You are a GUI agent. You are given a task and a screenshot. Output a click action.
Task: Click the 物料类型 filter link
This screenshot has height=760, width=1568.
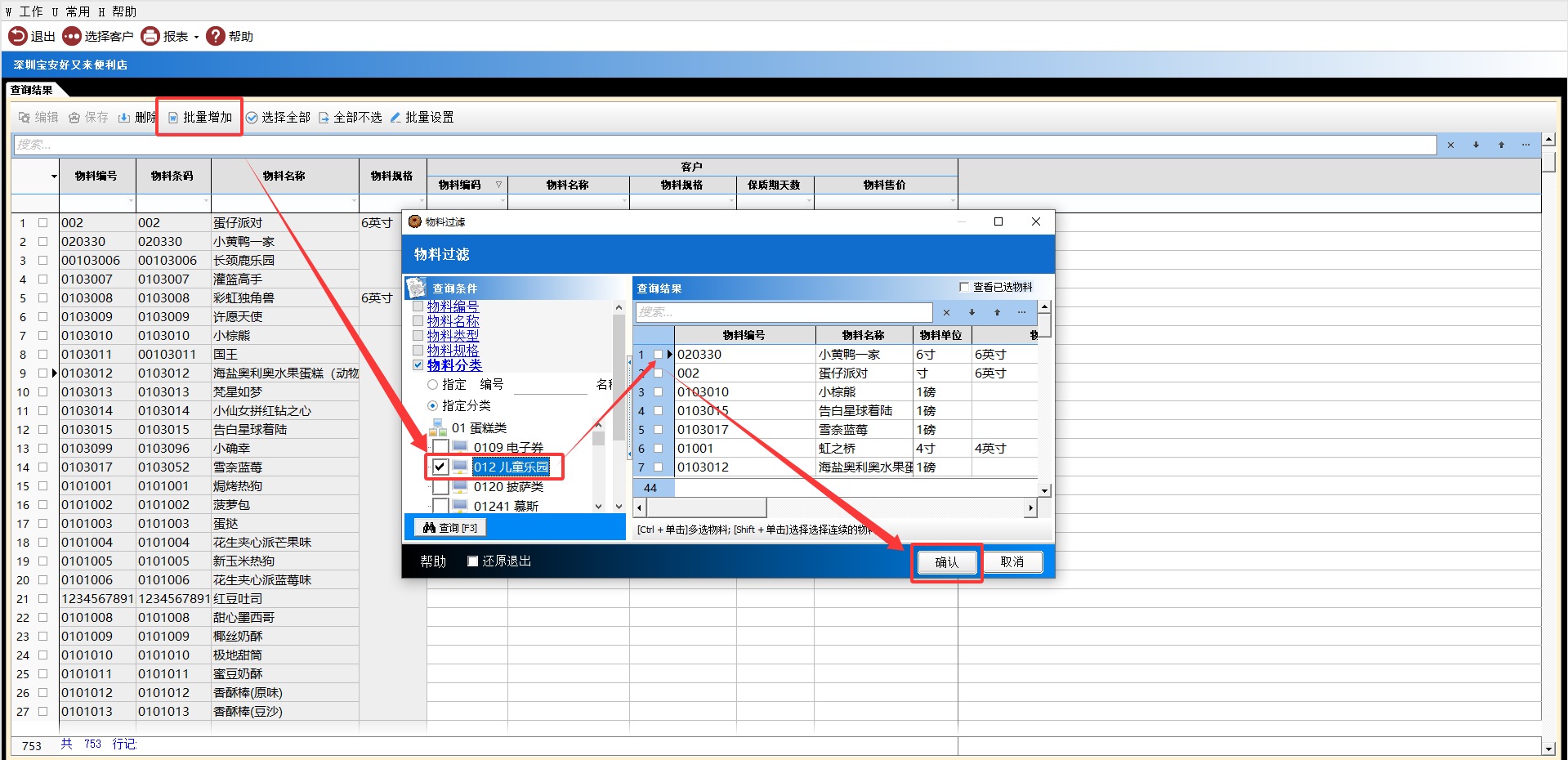453,336
